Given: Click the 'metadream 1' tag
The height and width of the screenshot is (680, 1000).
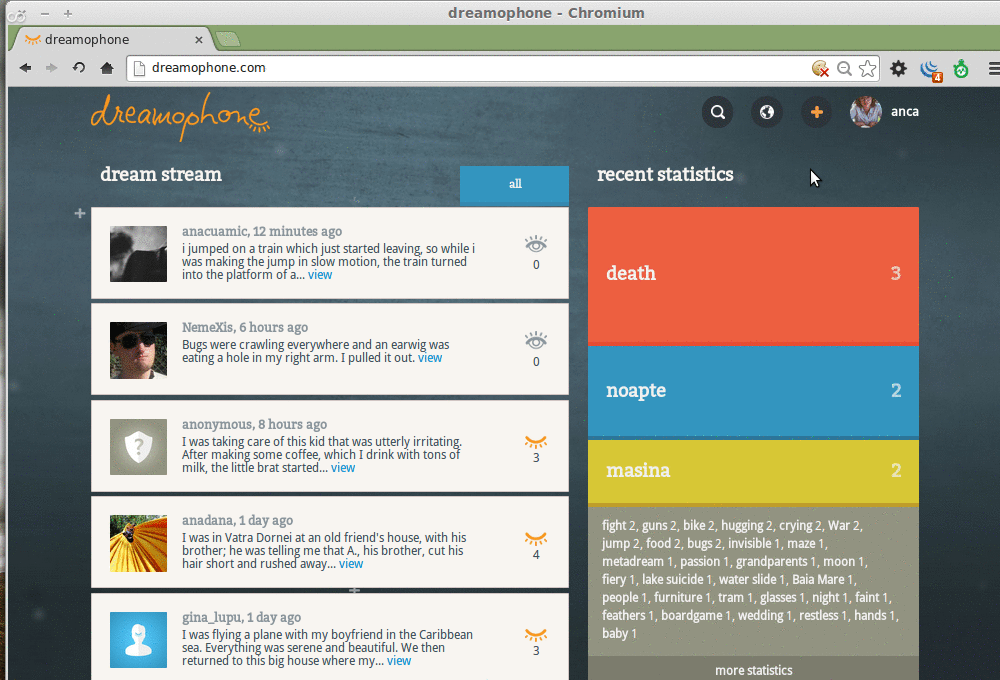Looking at the screenshot, I should [x=639, y=561].
